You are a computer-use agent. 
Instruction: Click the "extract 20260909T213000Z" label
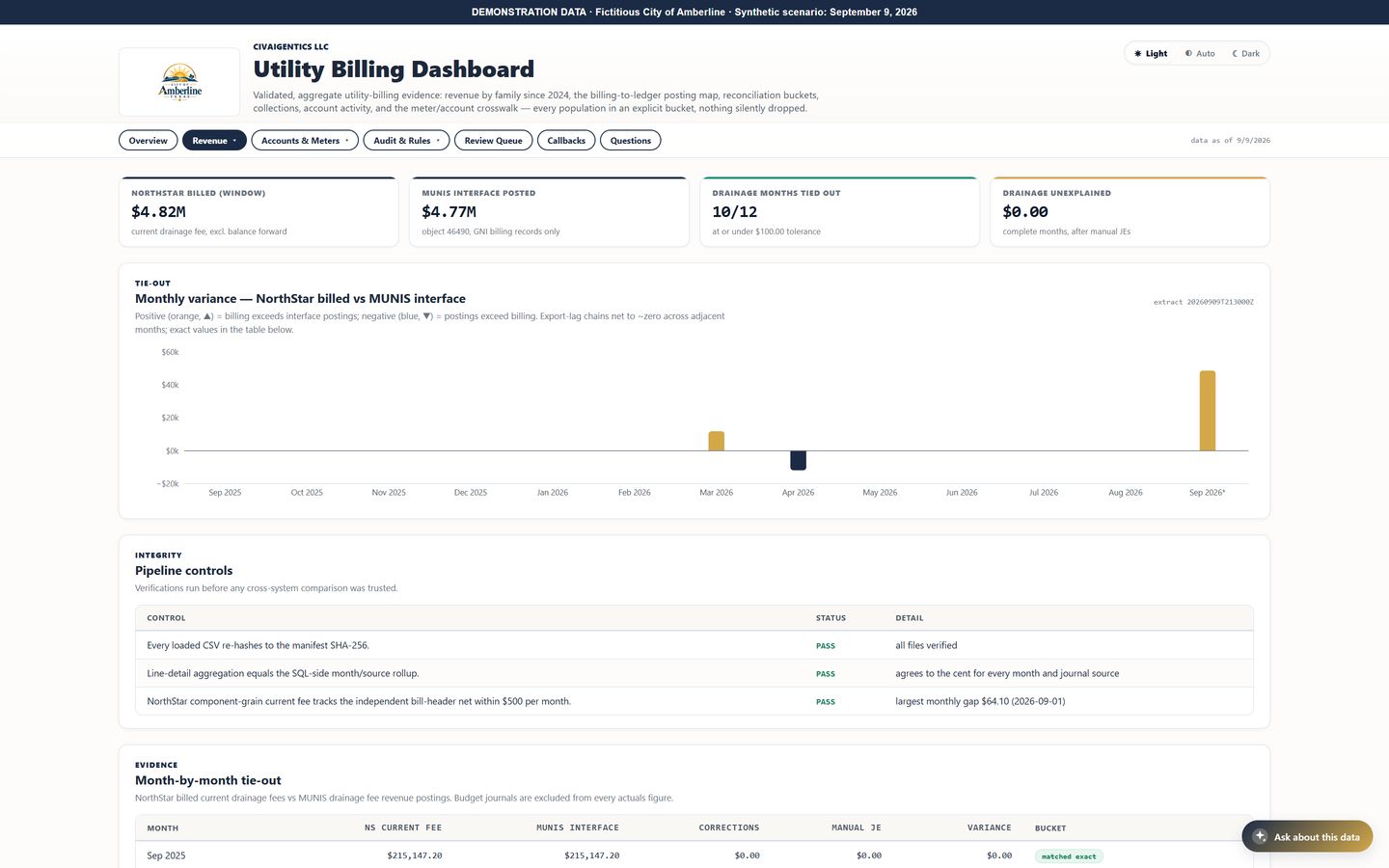(x=1204, y=302)
